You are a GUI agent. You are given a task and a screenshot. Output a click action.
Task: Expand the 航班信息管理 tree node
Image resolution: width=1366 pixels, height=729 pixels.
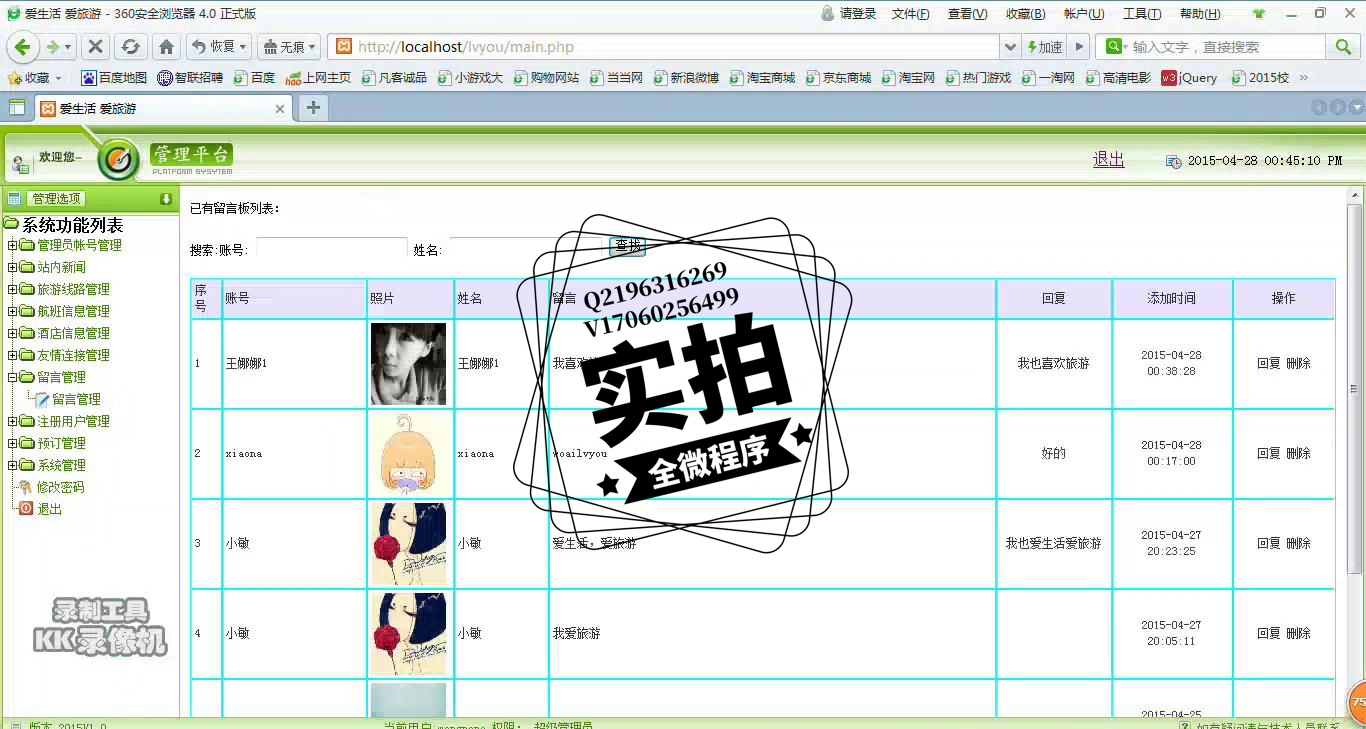coord(12,311)
